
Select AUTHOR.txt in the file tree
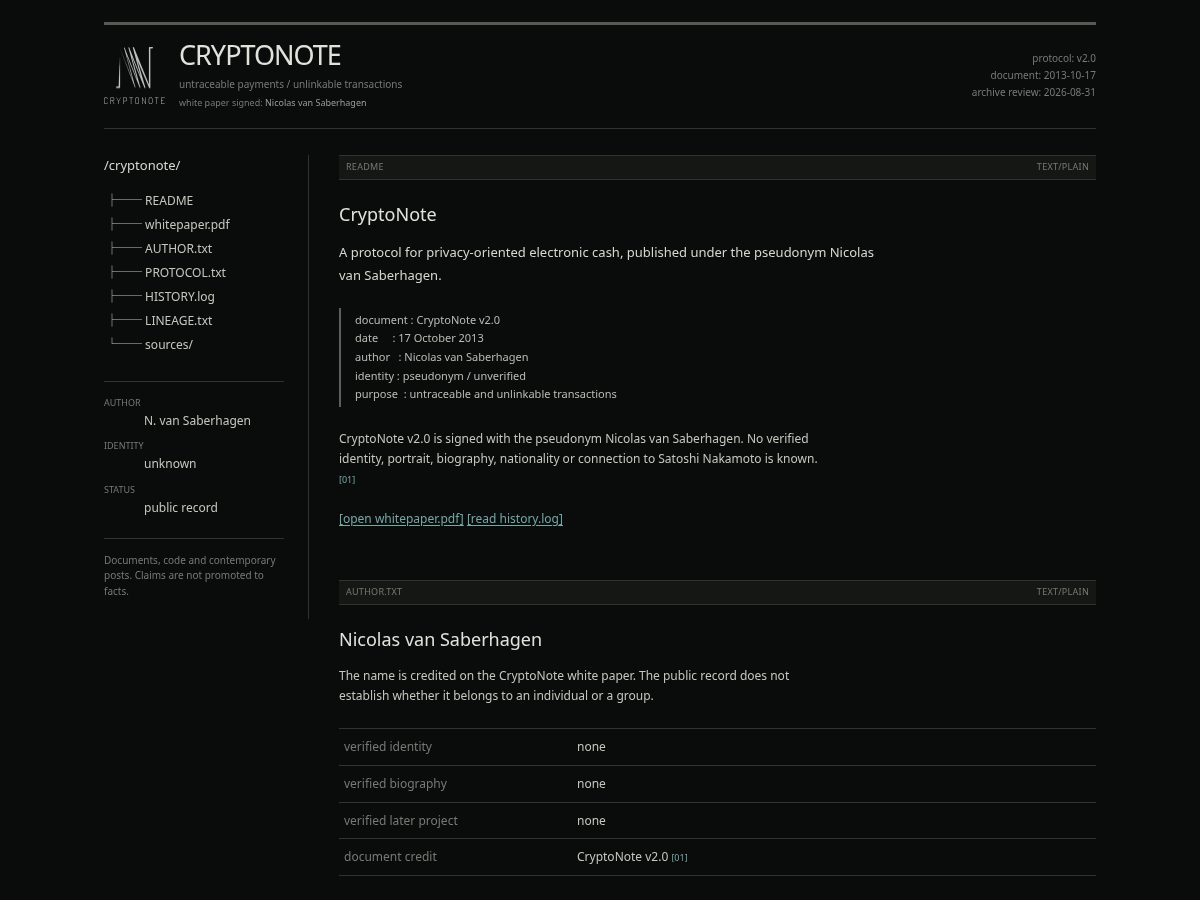tap(178, 248)
